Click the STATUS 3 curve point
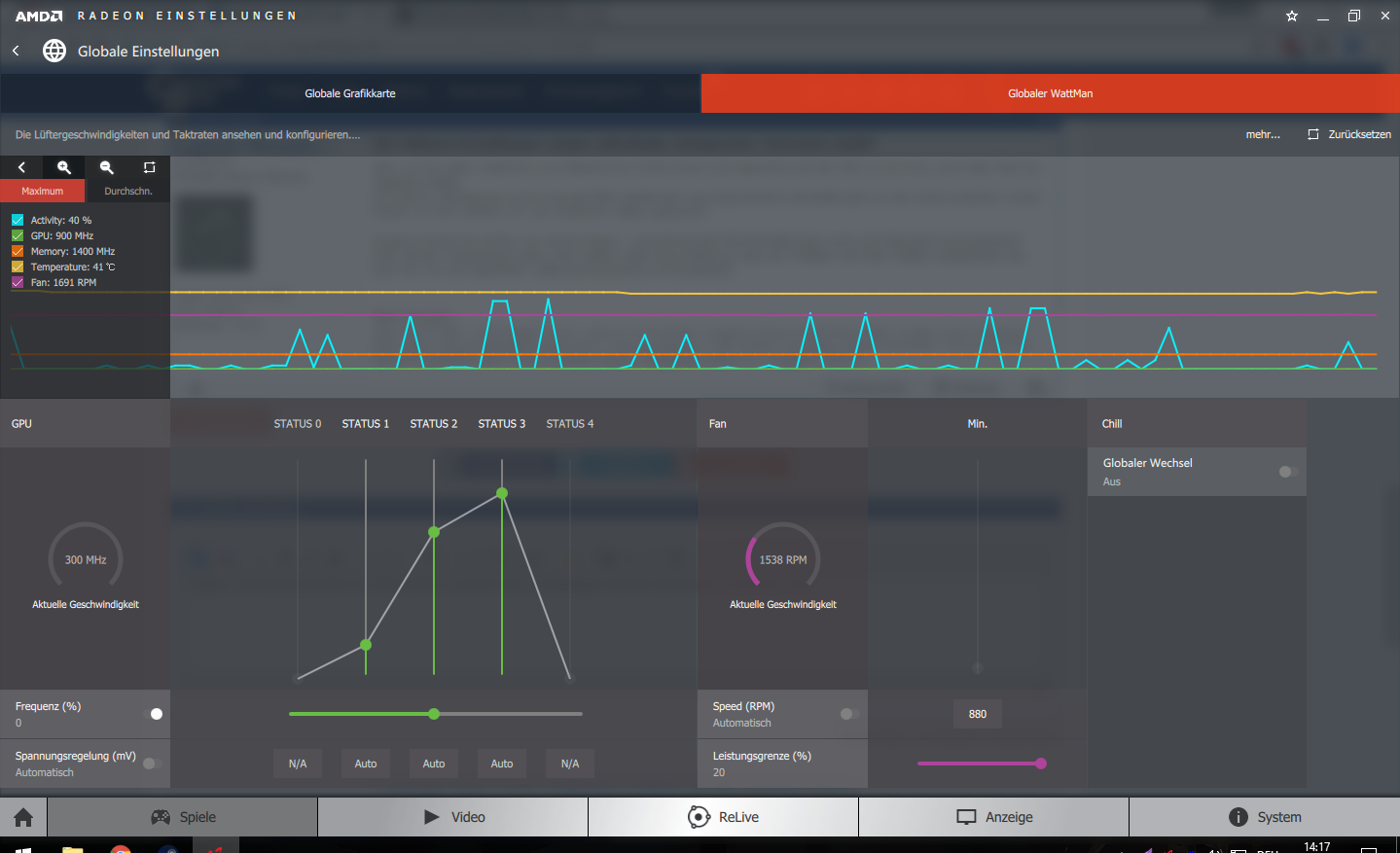1400x853 pixels. point(502,493)
